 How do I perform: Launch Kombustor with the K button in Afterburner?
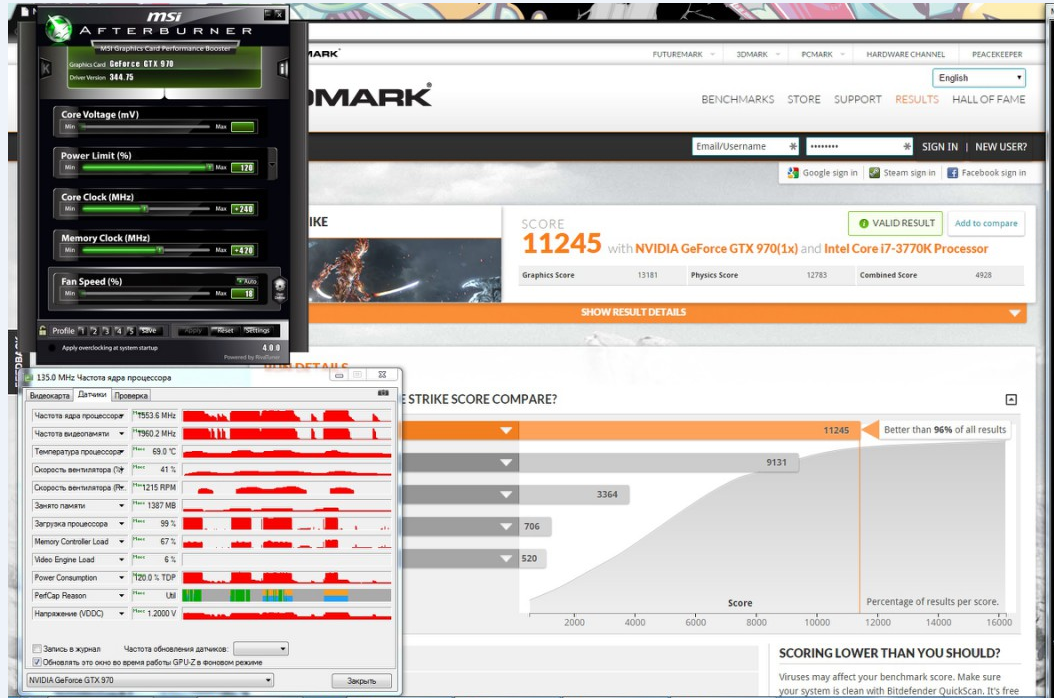coord(46,68)
